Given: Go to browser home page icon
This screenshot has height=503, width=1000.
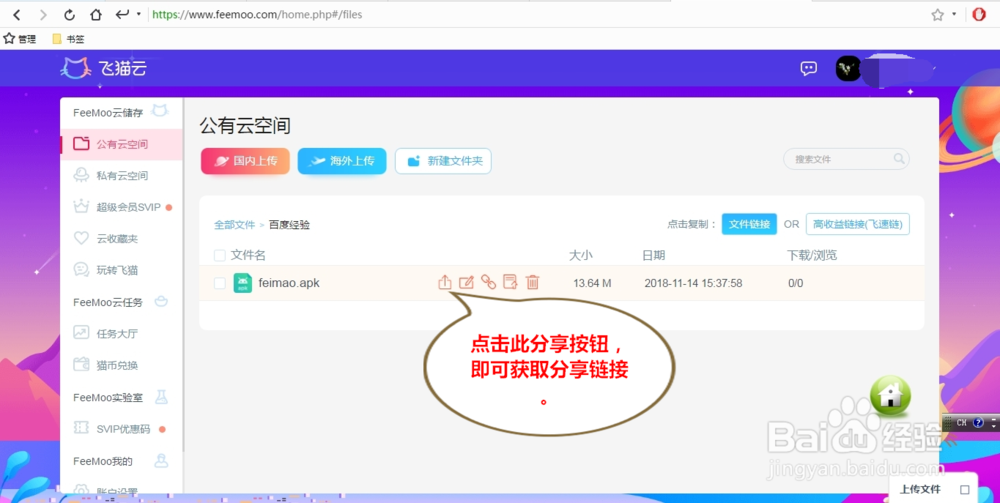Looking at the screenshot, I should tap(95, 15).
